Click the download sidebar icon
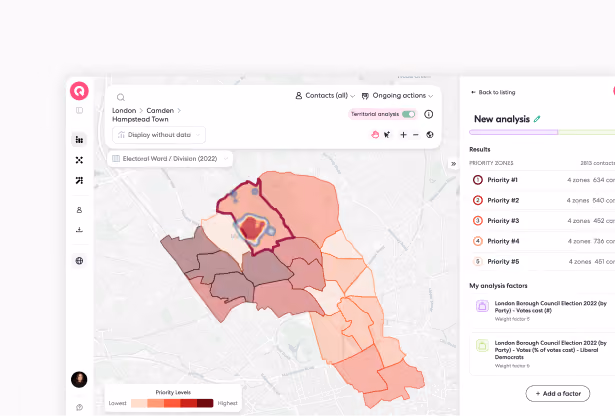 click(79, 230)
